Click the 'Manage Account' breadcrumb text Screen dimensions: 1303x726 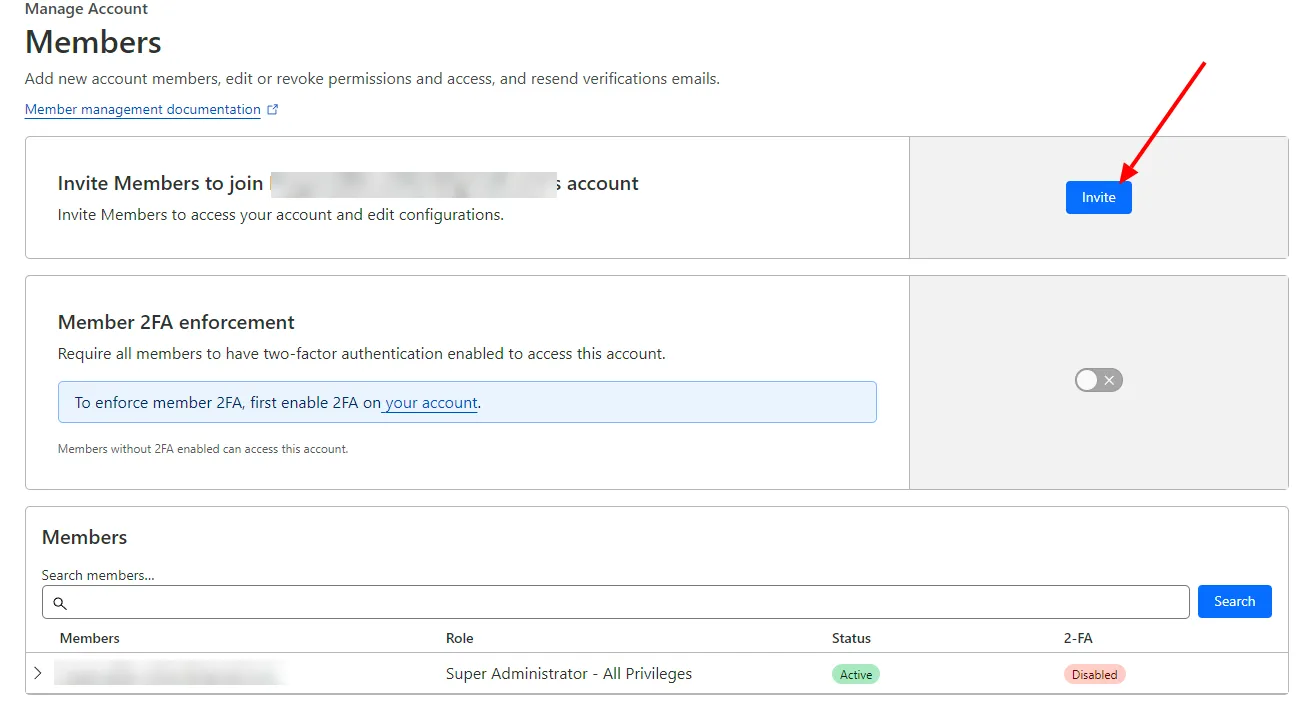[86, 9]
